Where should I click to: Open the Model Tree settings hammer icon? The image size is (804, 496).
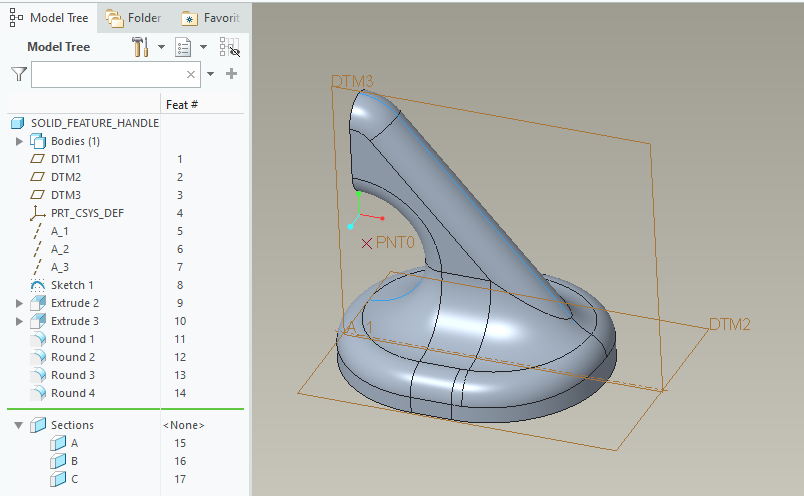pyautogui.click(x=140, y=47)
